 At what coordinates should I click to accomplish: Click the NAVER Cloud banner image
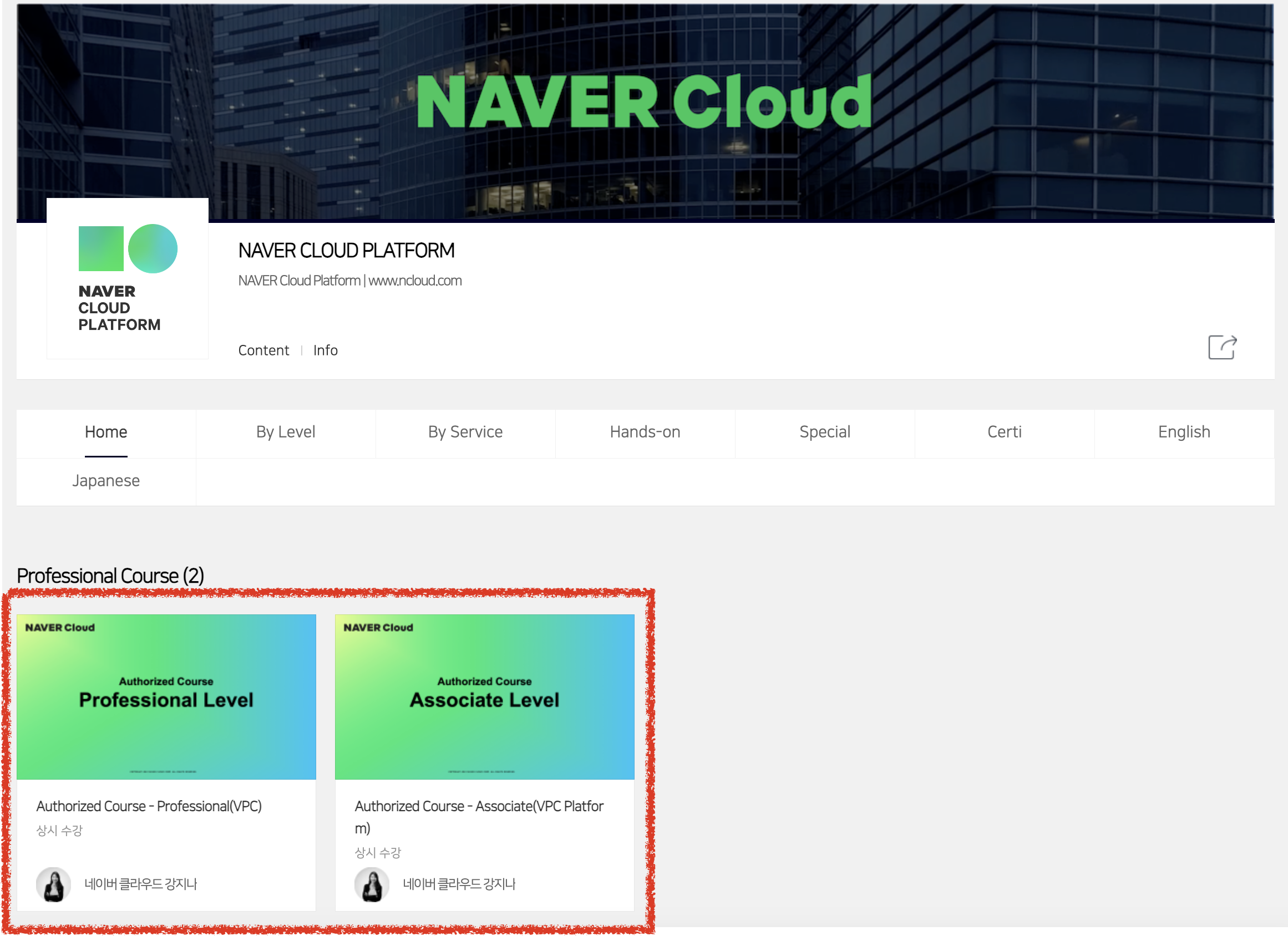(x=645, y=102)
